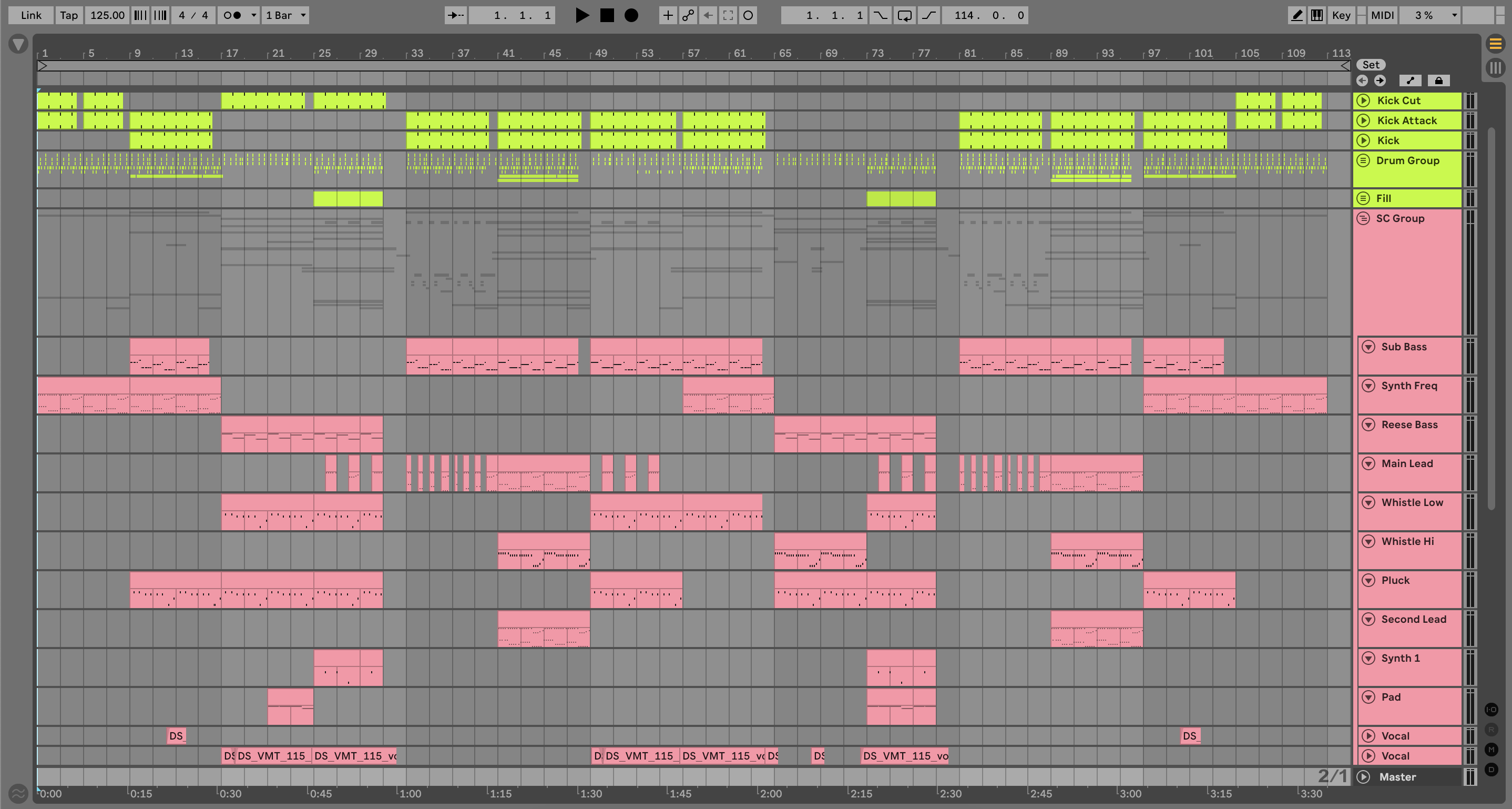The height and width of the screenshot is (809, 1512).
Task: Switch to Session View selector icon
Action: [1495, 67]
